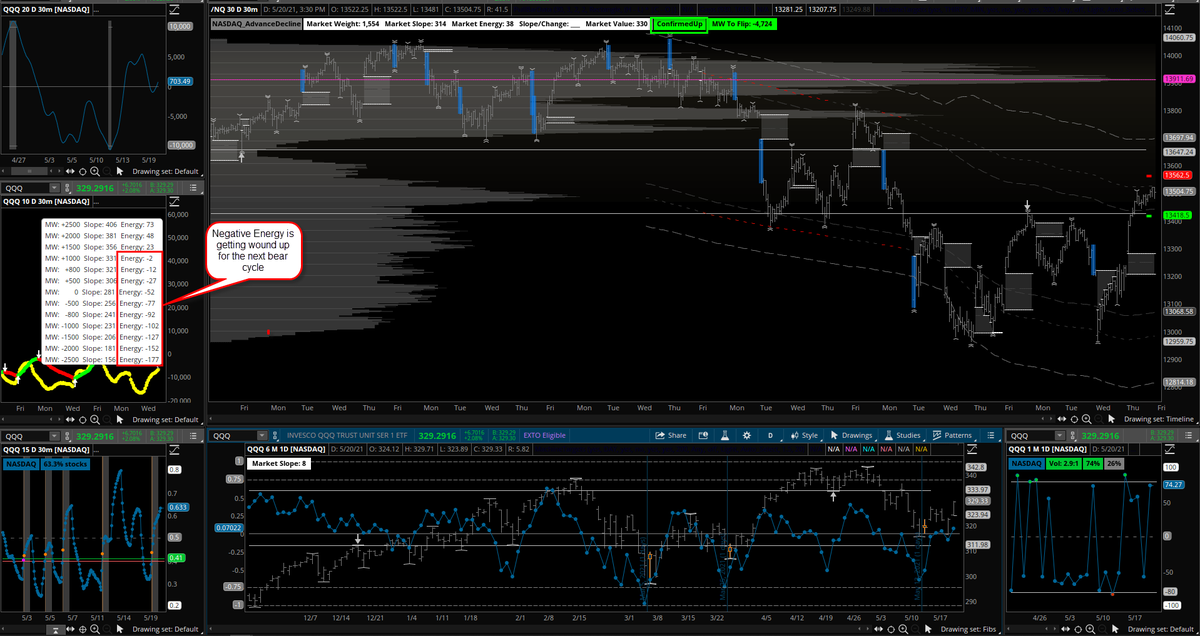The height and width of the screenshot is (636, 1200).
Task: Toggle the ConfirmedUp status indicator
Action: coord(680,23)
